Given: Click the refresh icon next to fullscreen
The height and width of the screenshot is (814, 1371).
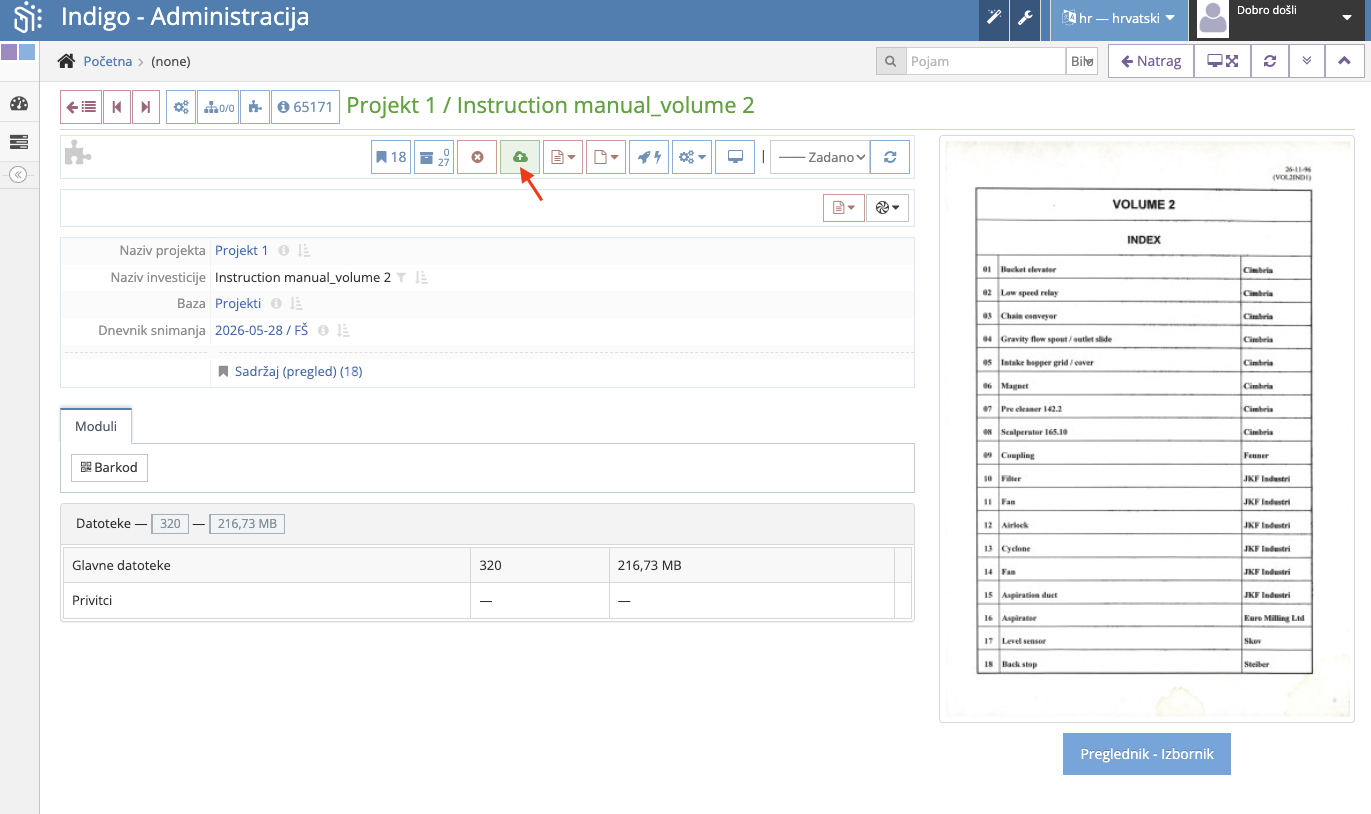Looking at the screenshot, I should [1270, 61].
